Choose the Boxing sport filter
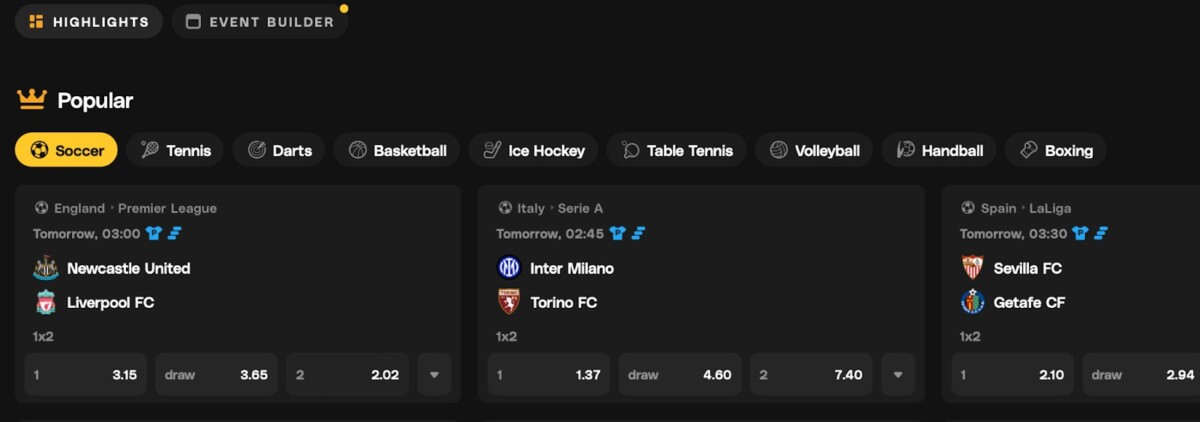The image size is (1200, 422). tap(1055, 150)
